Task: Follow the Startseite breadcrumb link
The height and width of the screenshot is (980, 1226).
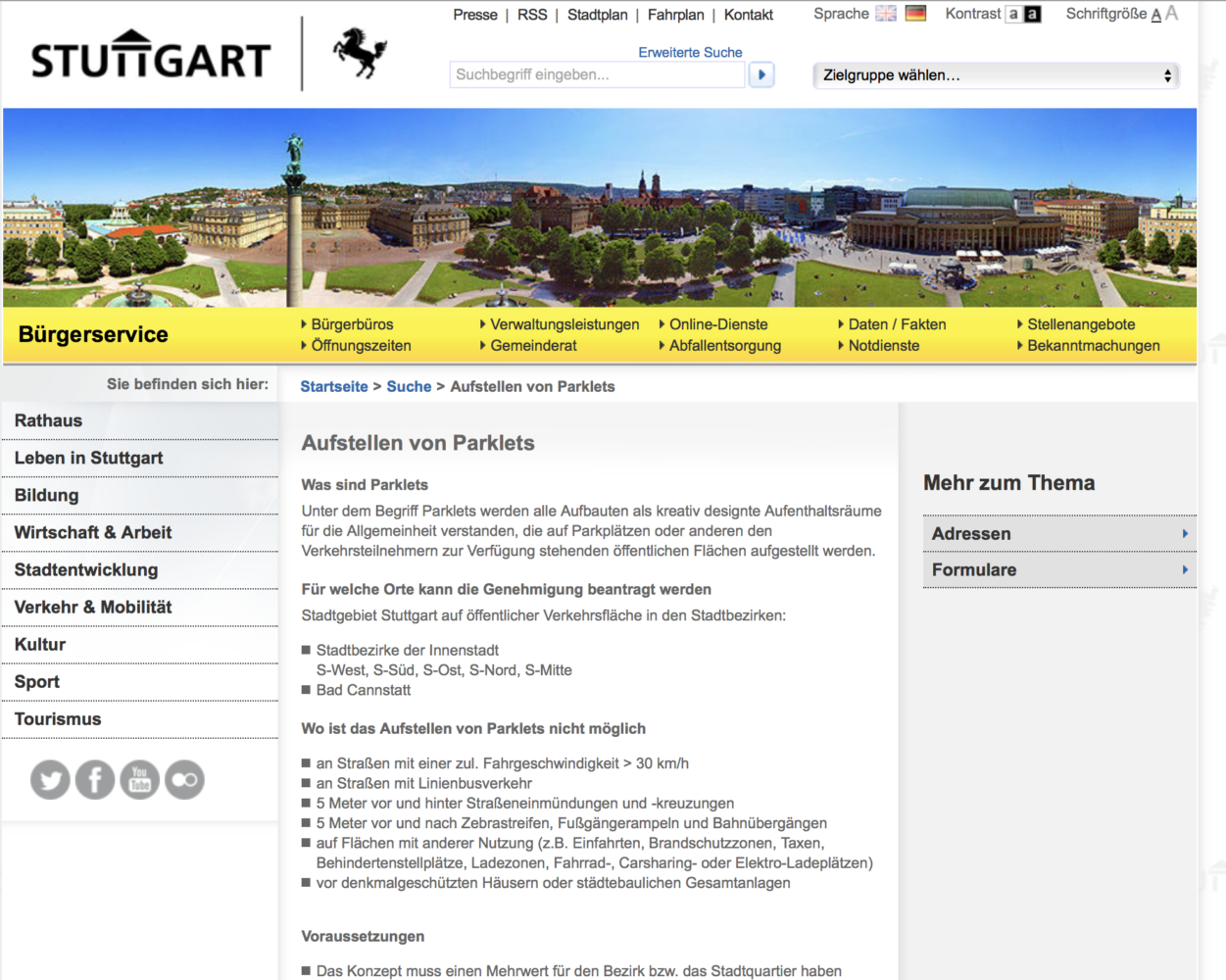Action: (x=334, y=387)
